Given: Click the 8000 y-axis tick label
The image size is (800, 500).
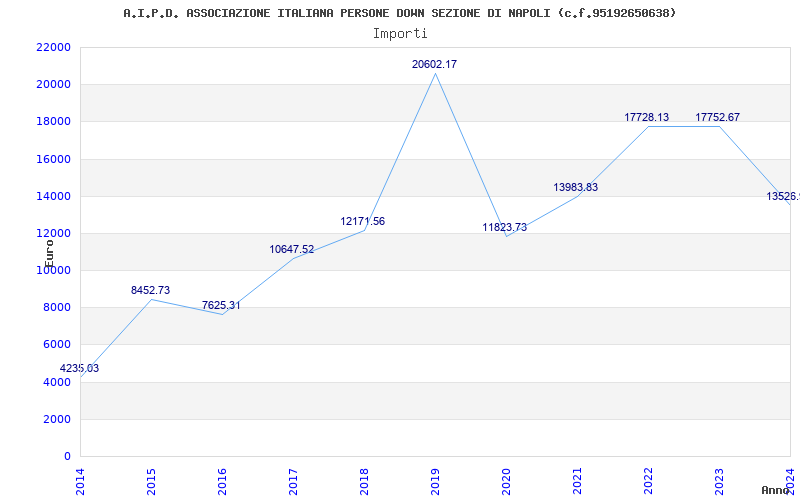Looking at the screenshot, I should [x=56, y=308].
